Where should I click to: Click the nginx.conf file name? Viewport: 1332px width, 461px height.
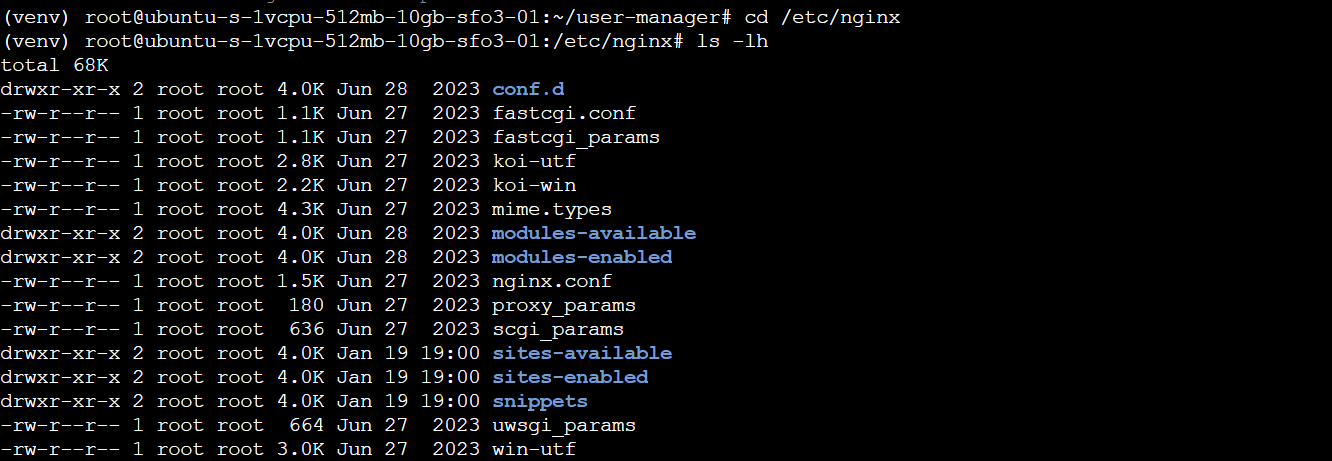click(x=552, y=281)
